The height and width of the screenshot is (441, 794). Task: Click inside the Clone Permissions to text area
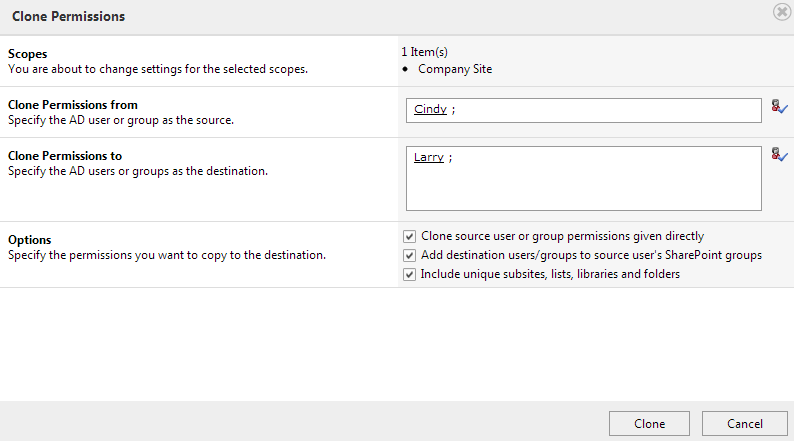pos(583,178)
